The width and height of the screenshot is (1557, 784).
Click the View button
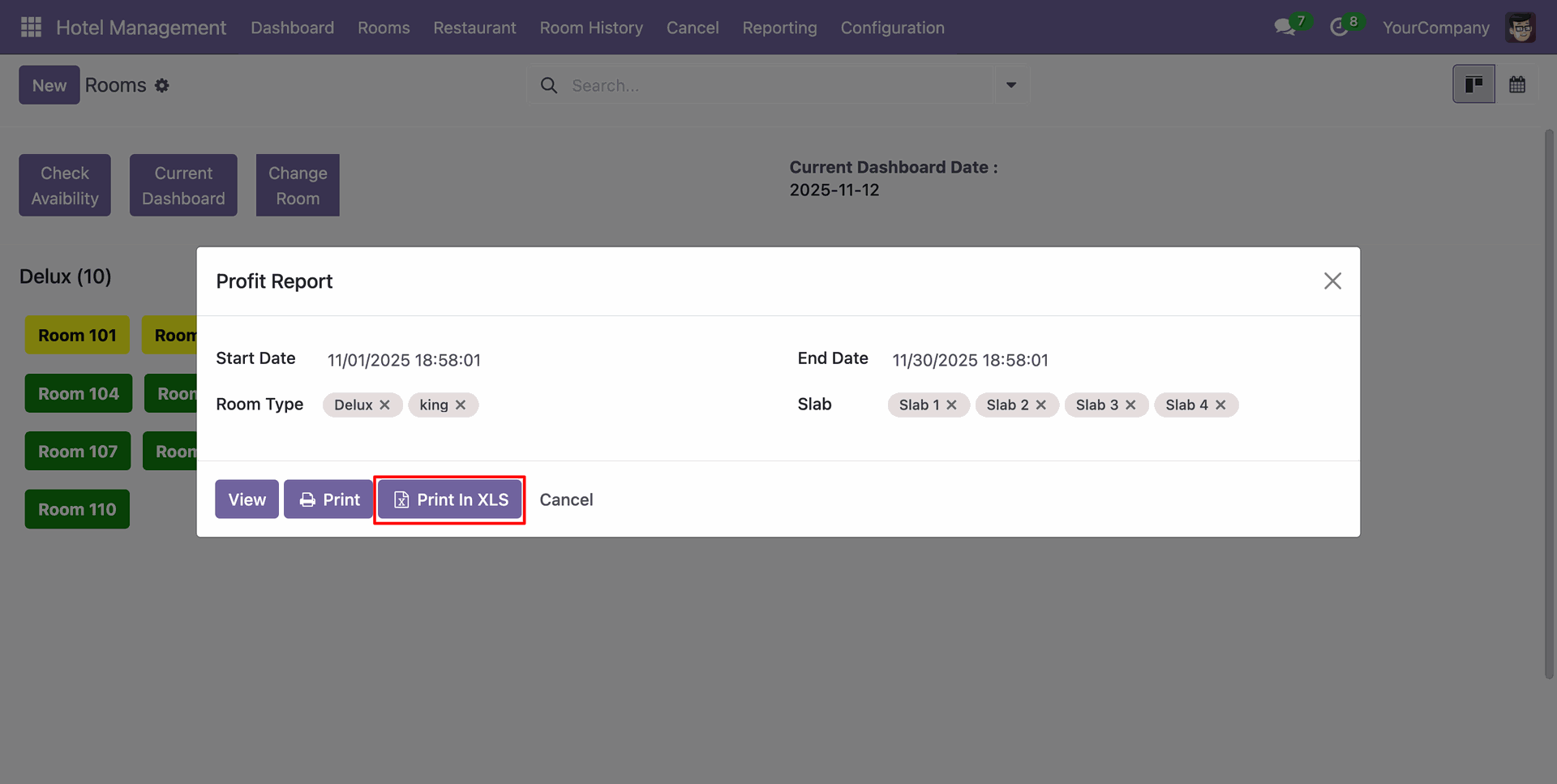click(247, 499)
